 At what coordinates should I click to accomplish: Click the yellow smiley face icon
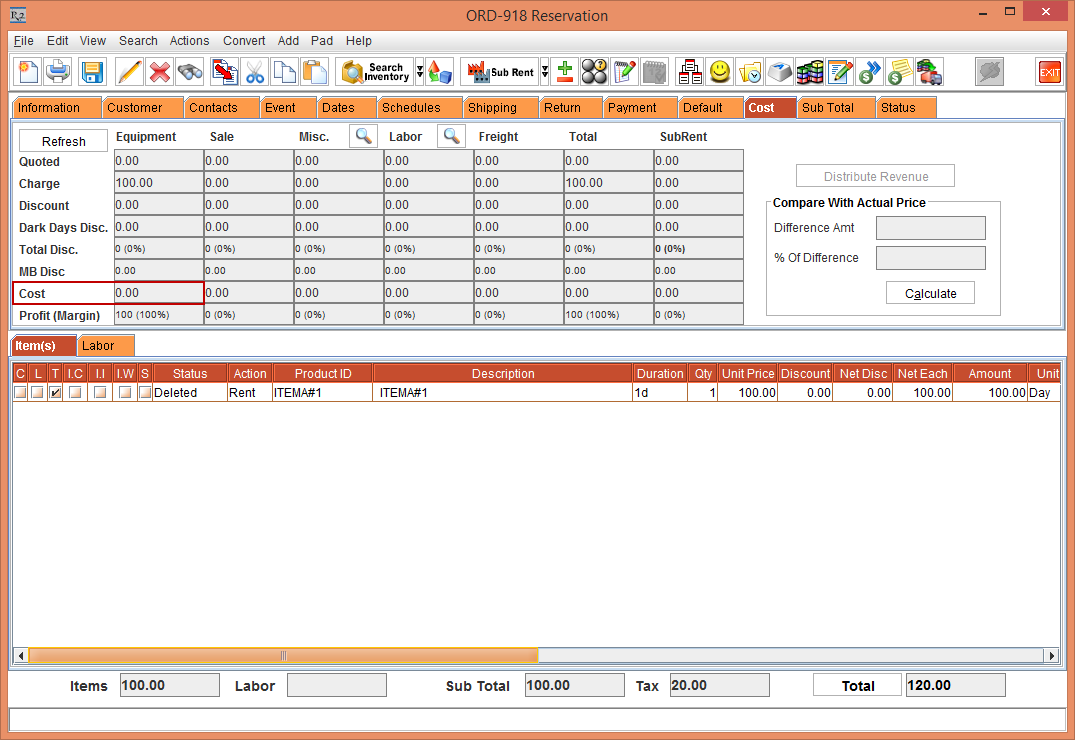719,72
